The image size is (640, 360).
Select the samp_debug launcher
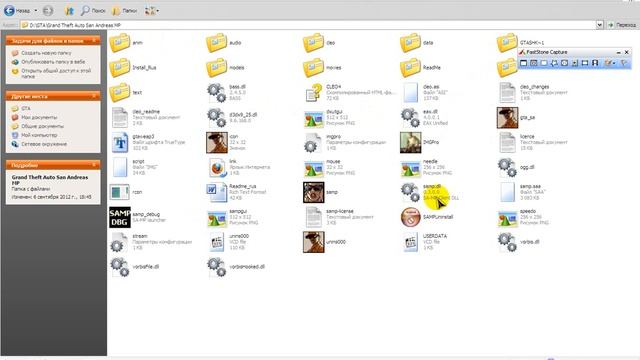(x=120, y=217)
